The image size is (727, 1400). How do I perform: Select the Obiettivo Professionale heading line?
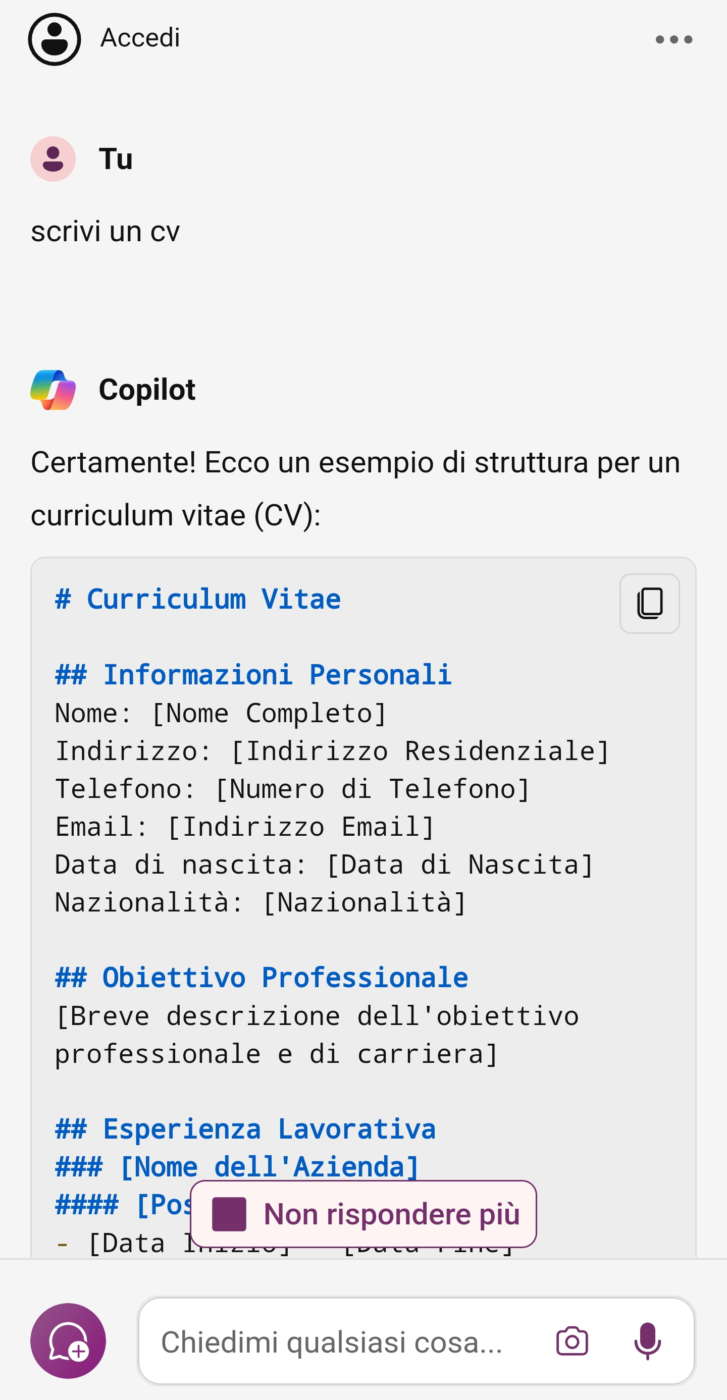(261, 977)
